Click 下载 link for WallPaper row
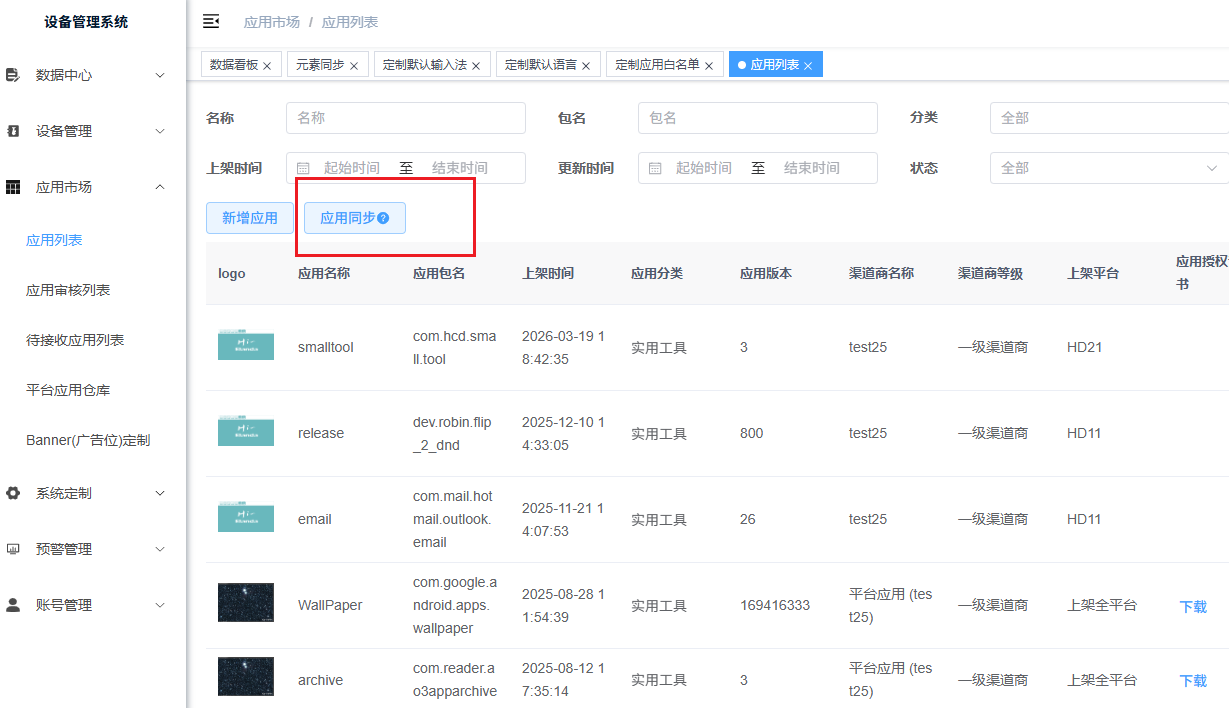Image resolution: width=1229 pixels, height=708 pixels. 1193,606
